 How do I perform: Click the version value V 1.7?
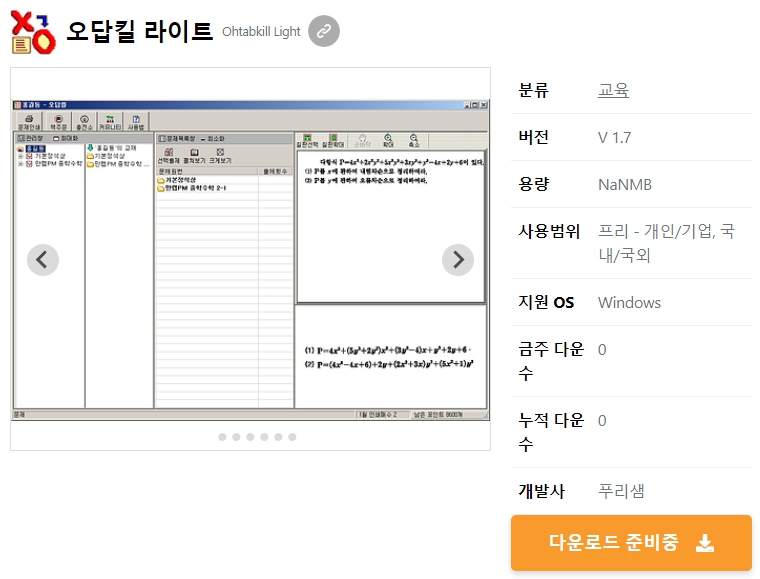pos(615,138)
